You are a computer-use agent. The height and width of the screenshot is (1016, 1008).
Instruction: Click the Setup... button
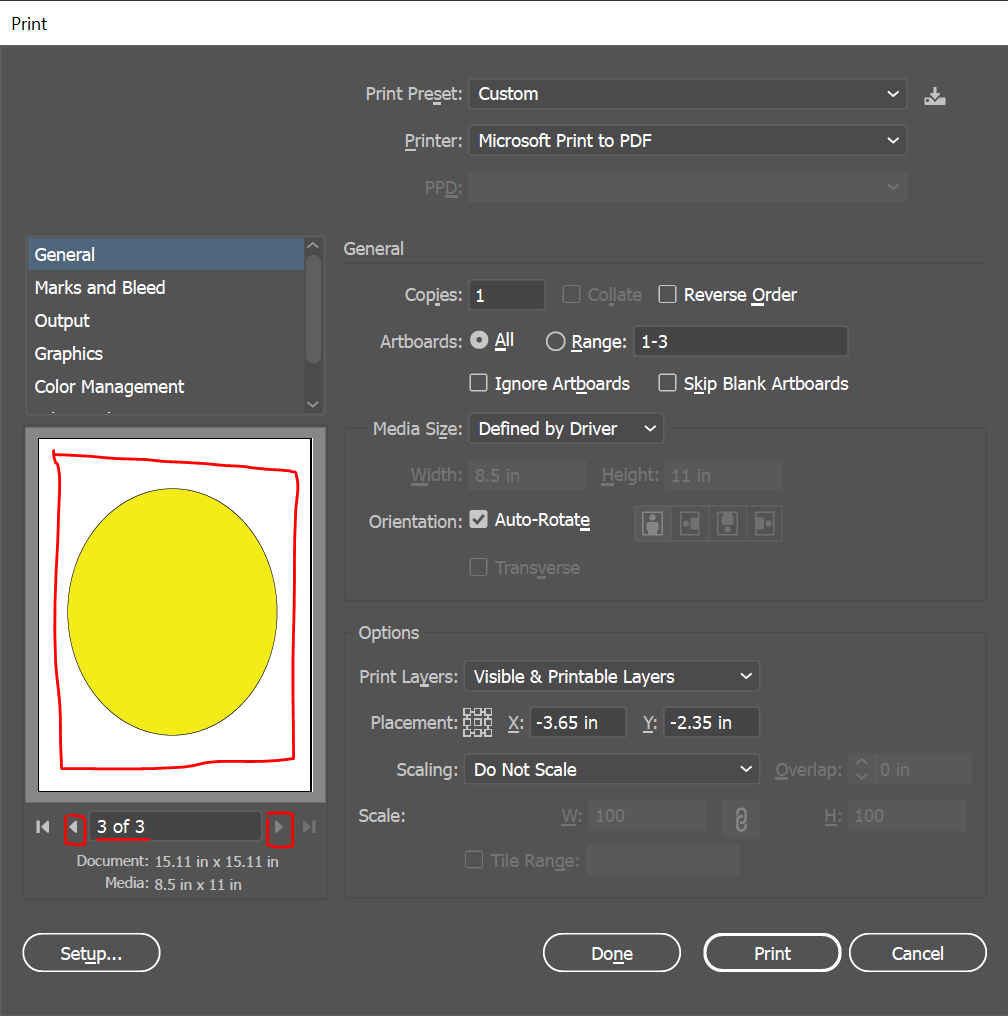91,953
